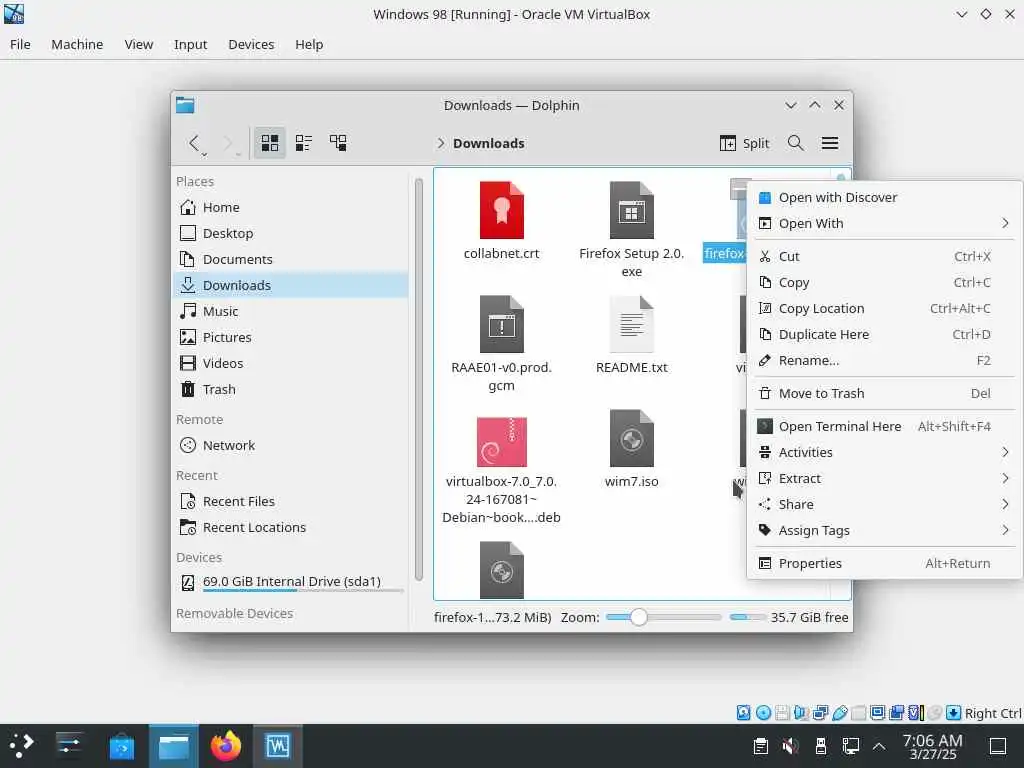Launch Firefox from taskbar
The width and height of the screenshot is (1024, 768).
tap(225, 746)
